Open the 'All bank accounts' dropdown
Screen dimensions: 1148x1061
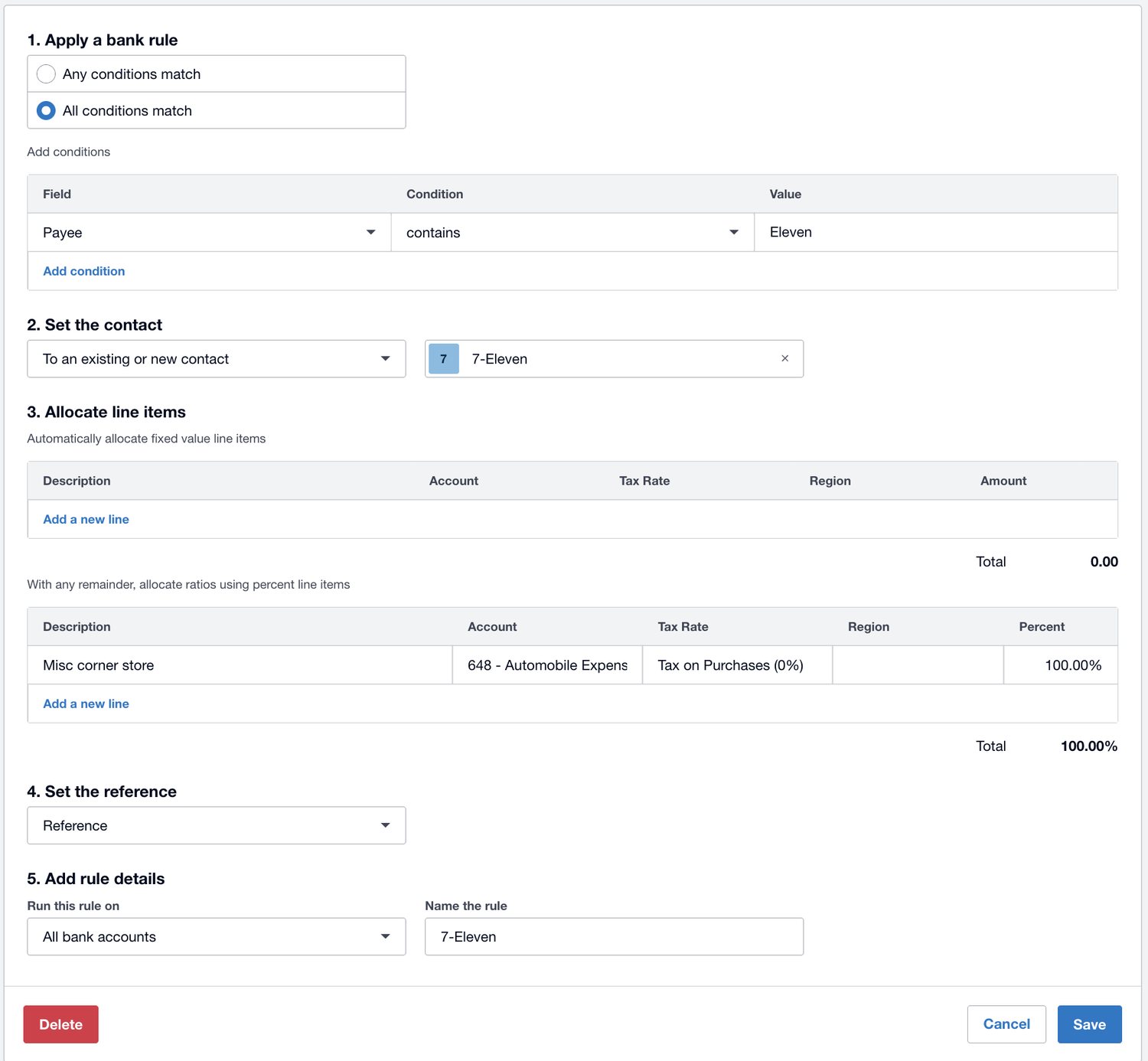(217, 937)
